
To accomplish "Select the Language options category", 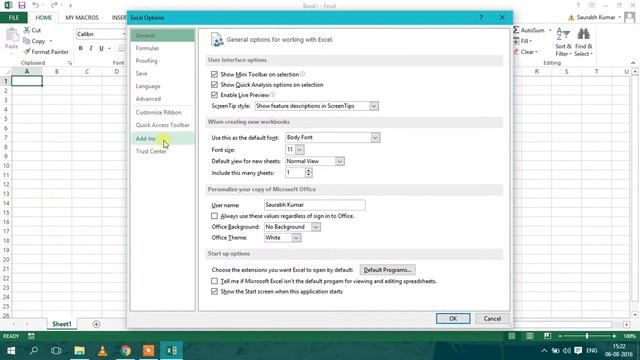I will pyautogui.click(x=148, y=86).
